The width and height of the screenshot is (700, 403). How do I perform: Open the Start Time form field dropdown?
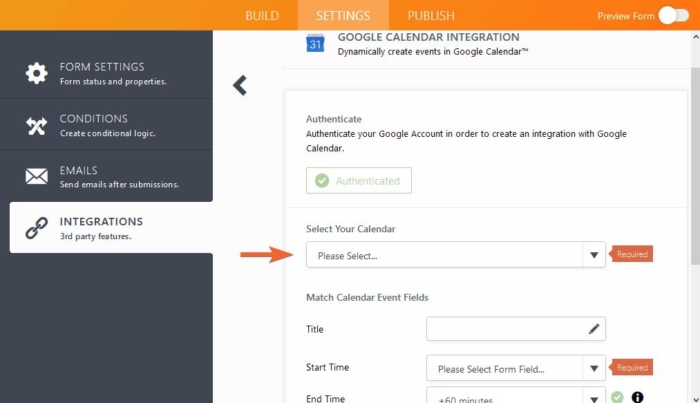(x=516, y=368)
